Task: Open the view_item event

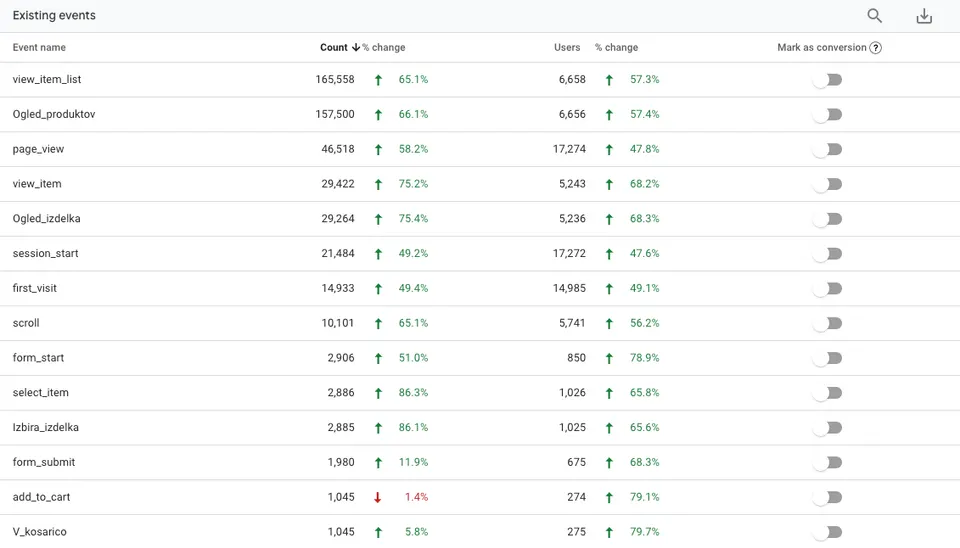Action: (x=37, y=184)
